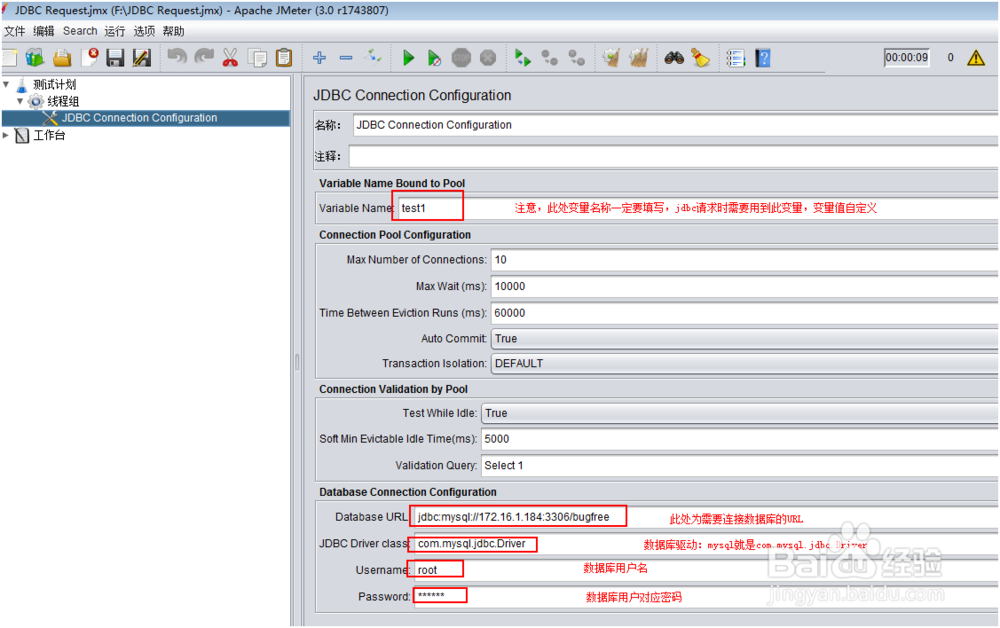
Task: Open the 选项 menu
Action: [144, 31]
